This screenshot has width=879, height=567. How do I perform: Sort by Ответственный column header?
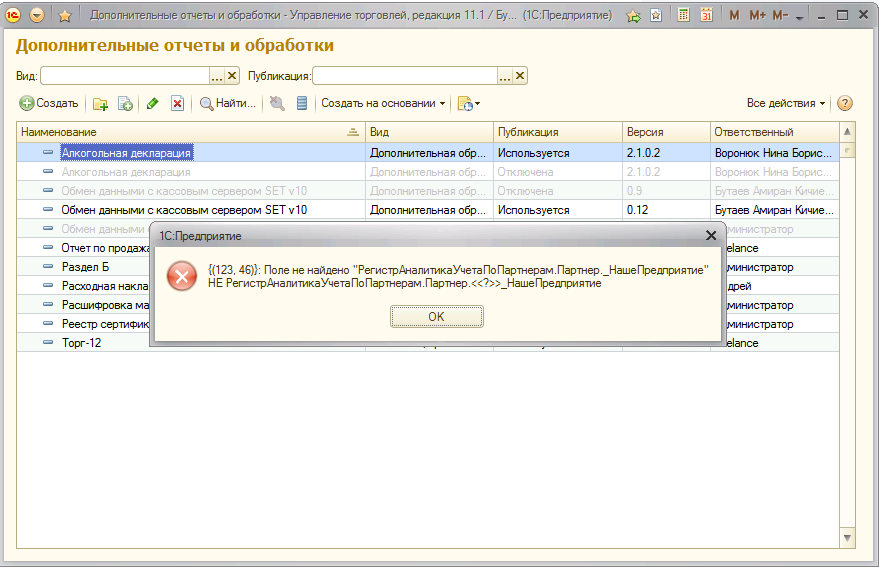pos(775,132)
